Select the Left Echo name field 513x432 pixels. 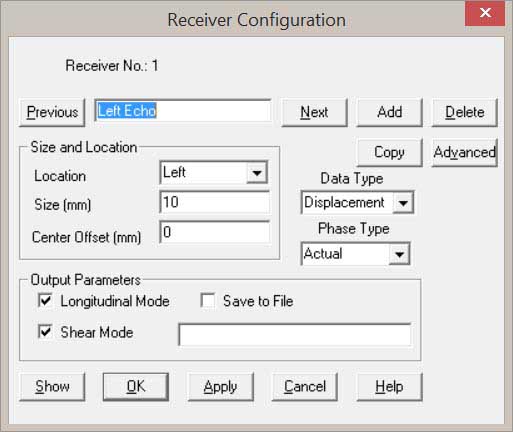(x=183, y=111)
